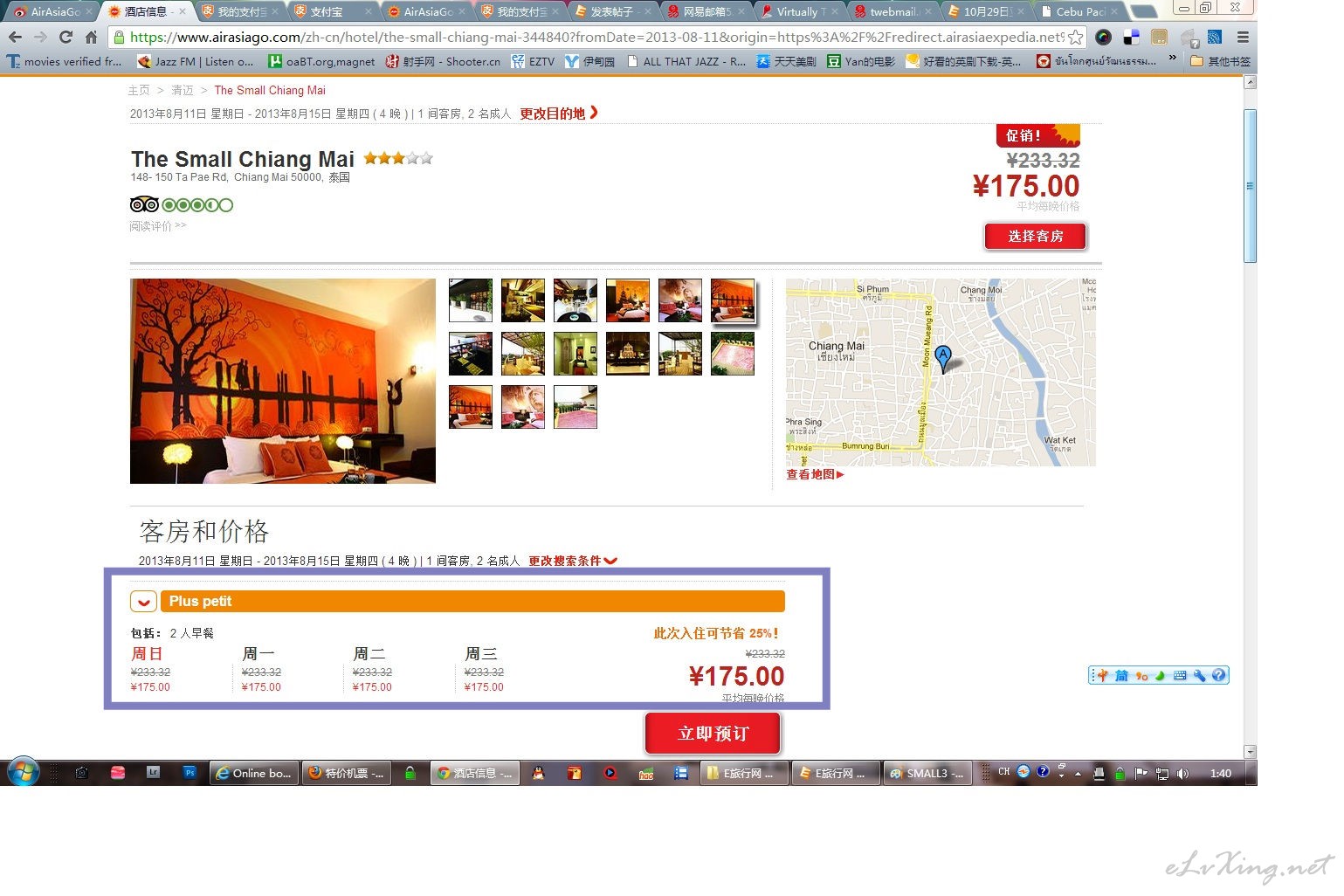Expand 更改搜索条件 search options
The image size is (1344, 896).
pos(573,561)
